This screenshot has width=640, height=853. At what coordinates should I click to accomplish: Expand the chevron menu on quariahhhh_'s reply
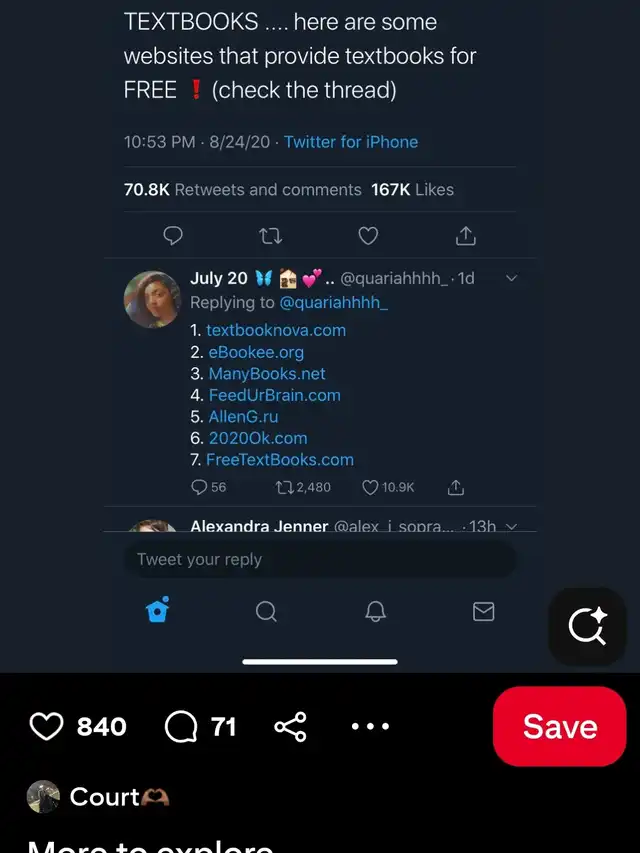tap(511, 279)
